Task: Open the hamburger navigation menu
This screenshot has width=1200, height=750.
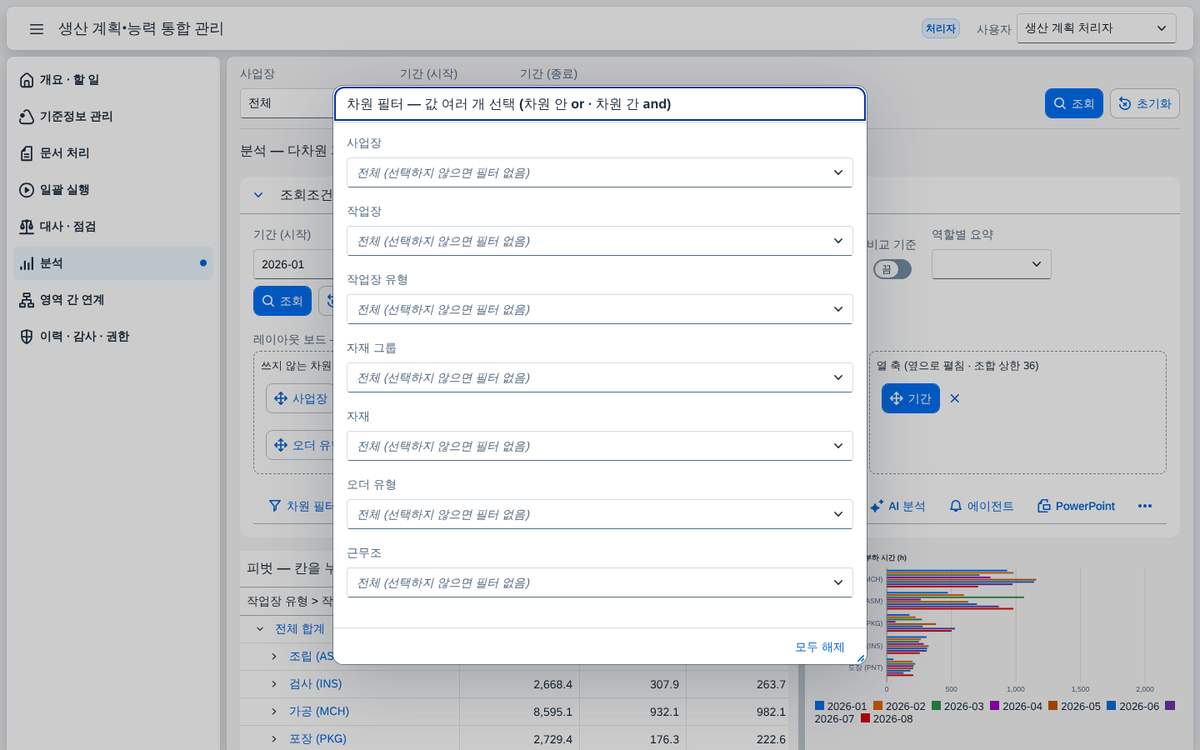Action: (x=36, y=29)
